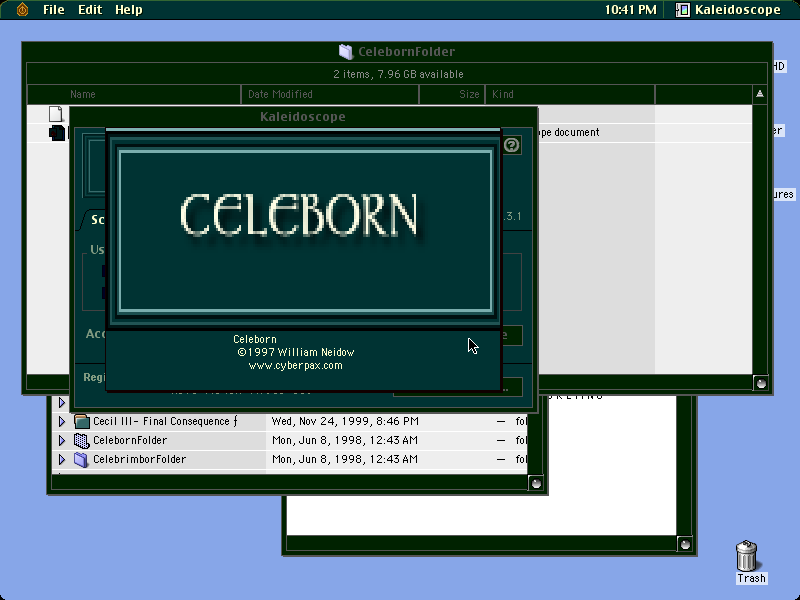Click the size box of the folder list window
Viewport: 800px width, 600px height.
[x=536, y=483]
